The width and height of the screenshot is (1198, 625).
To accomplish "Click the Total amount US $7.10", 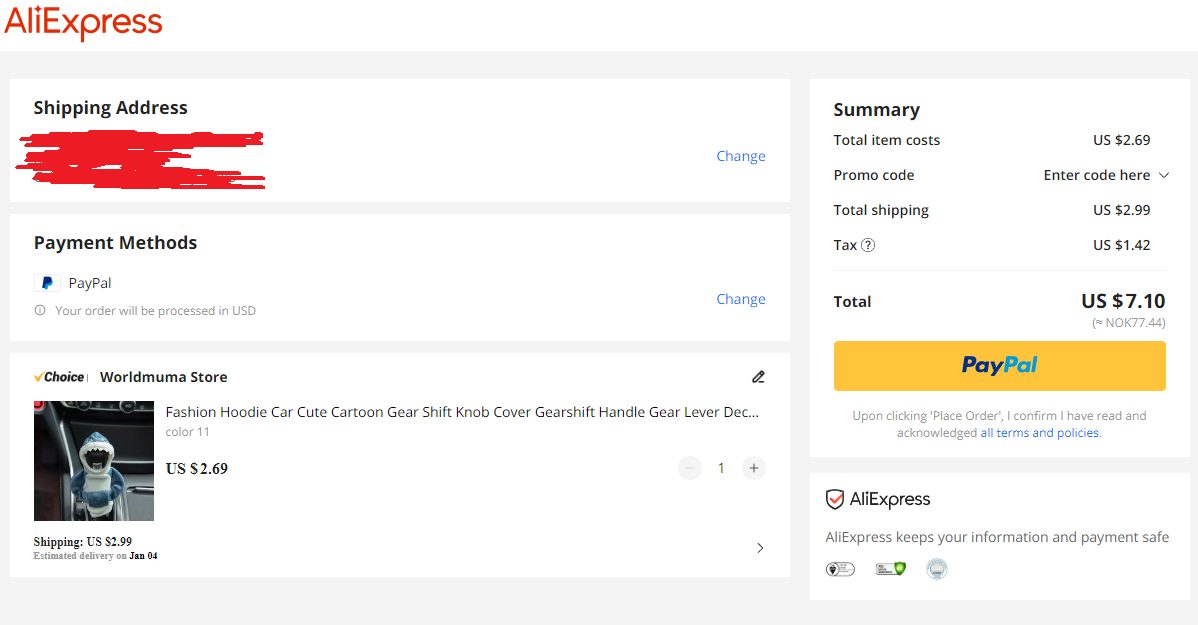I will (1123, 301).
